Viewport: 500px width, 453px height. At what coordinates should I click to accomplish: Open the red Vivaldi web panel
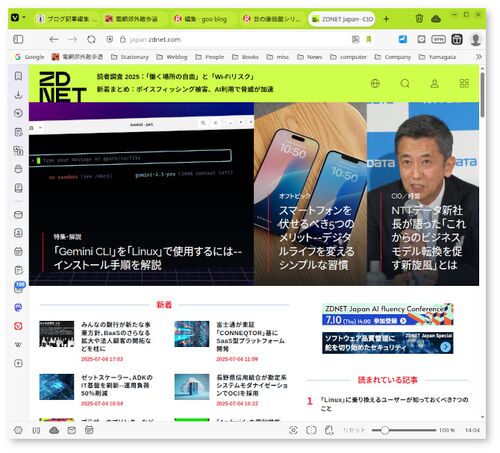click(x=18, y=326)
